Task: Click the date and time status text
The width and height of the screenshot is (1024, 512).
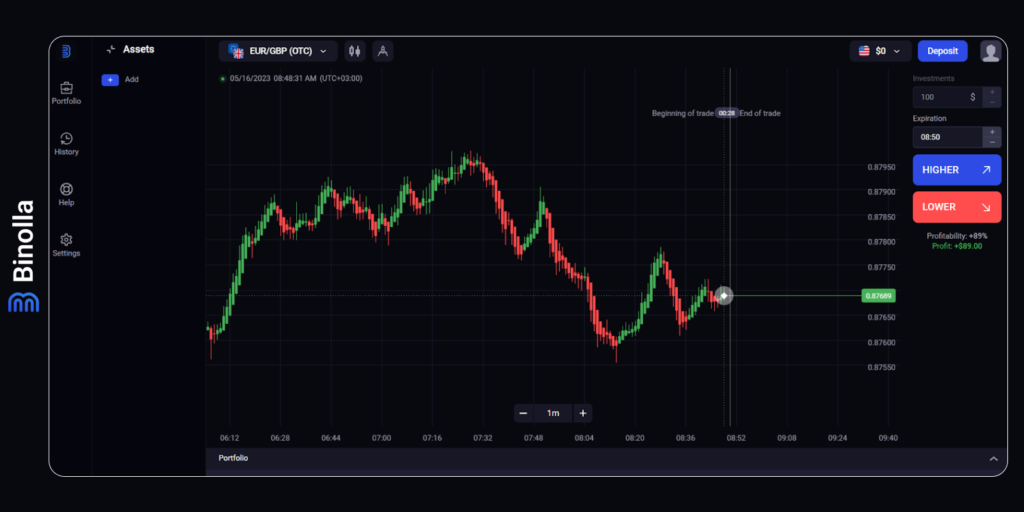Action: click(x=296, y=78)
